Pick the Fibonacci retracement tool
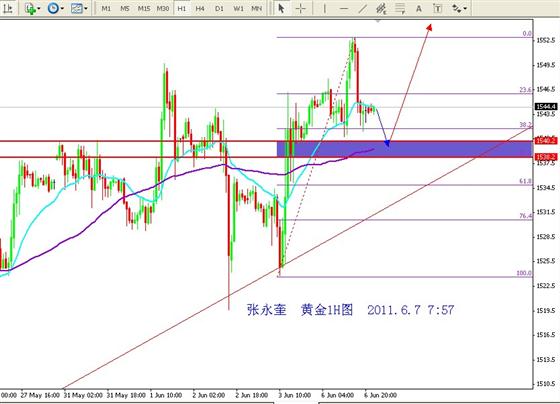Viewport: 560px width, 404px height. (400, 8)
